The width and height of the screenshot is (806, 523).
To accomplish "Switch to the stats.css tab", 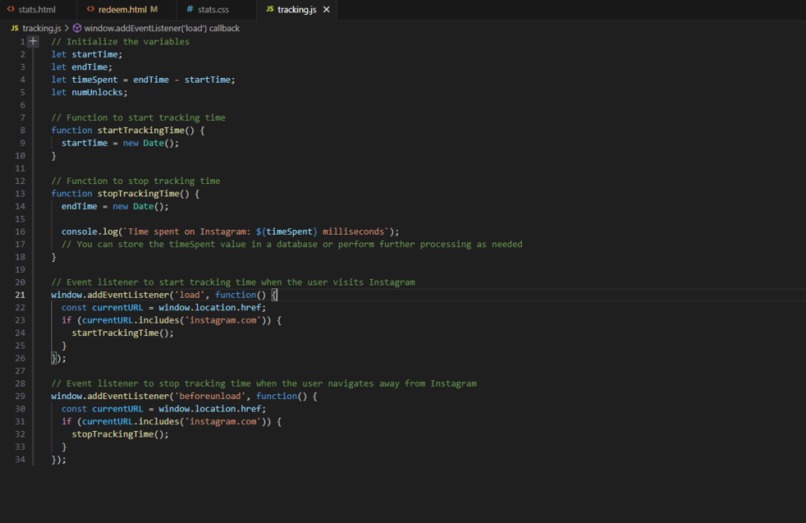I will [x=215, y=9].
